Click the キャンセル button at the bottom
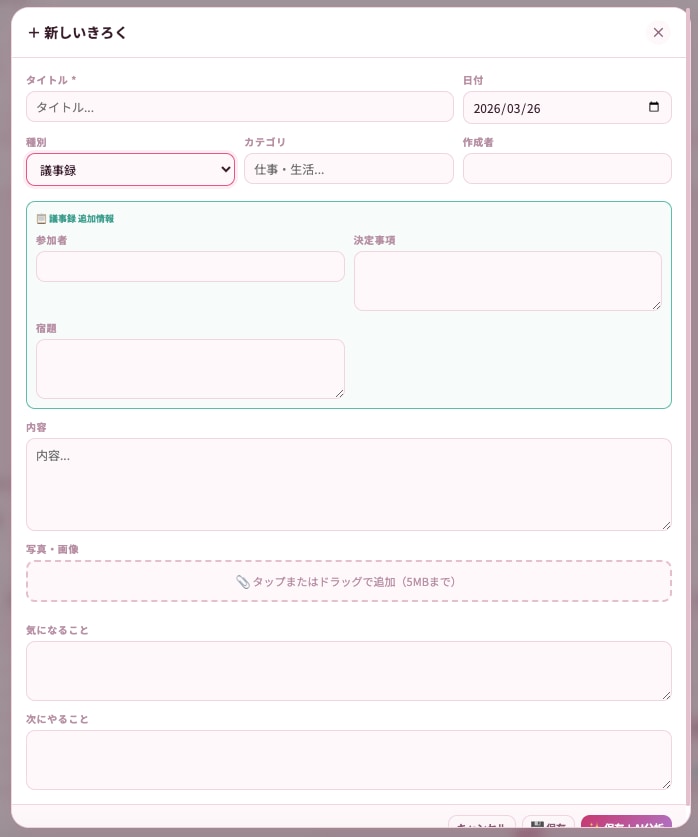698x837 pixels. [x=482, y=823]
